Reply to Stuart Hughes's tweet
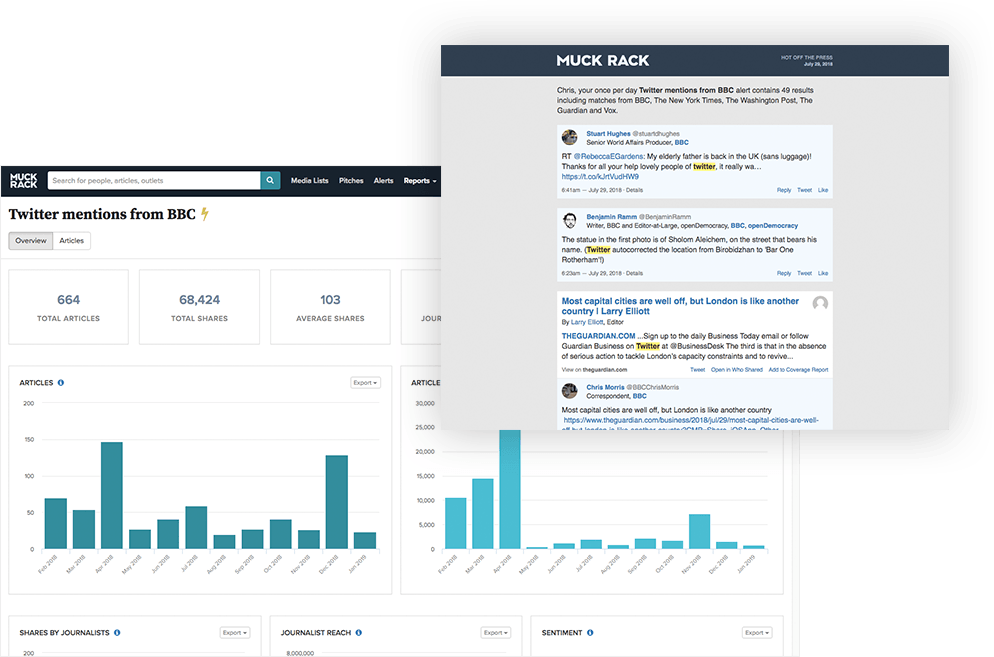The height and width of the screenshot is (657, 994). (x=784, y=190)
